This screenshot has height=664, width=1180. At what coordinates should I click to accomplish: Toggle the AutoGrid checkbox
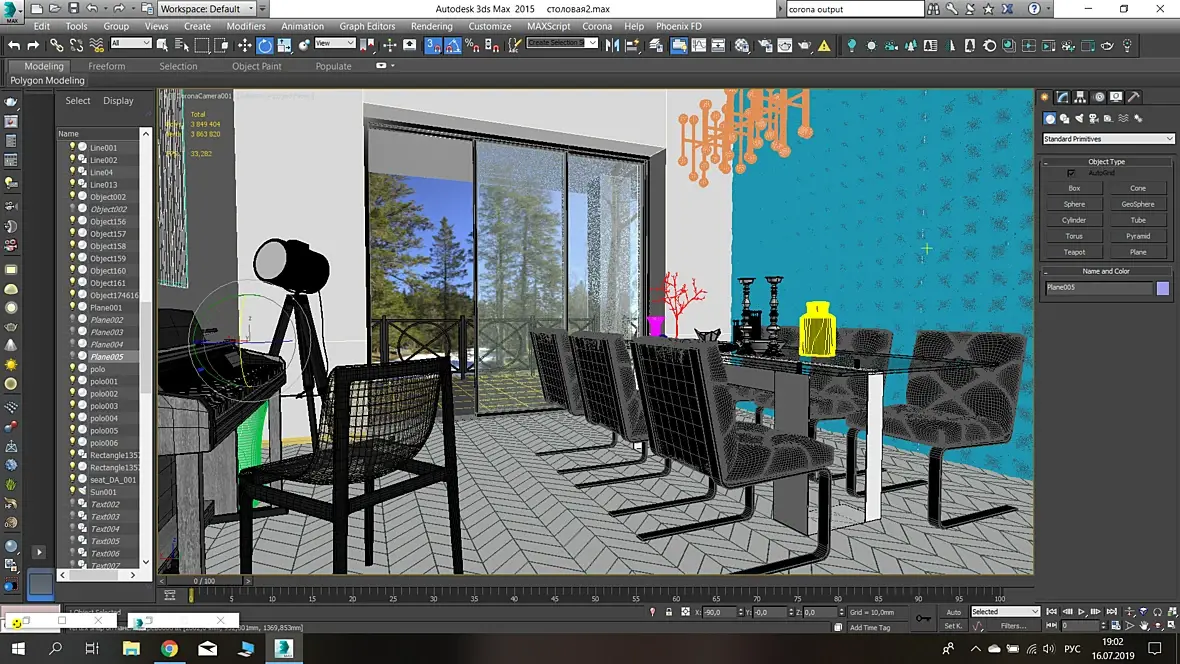pos(1071,173)
